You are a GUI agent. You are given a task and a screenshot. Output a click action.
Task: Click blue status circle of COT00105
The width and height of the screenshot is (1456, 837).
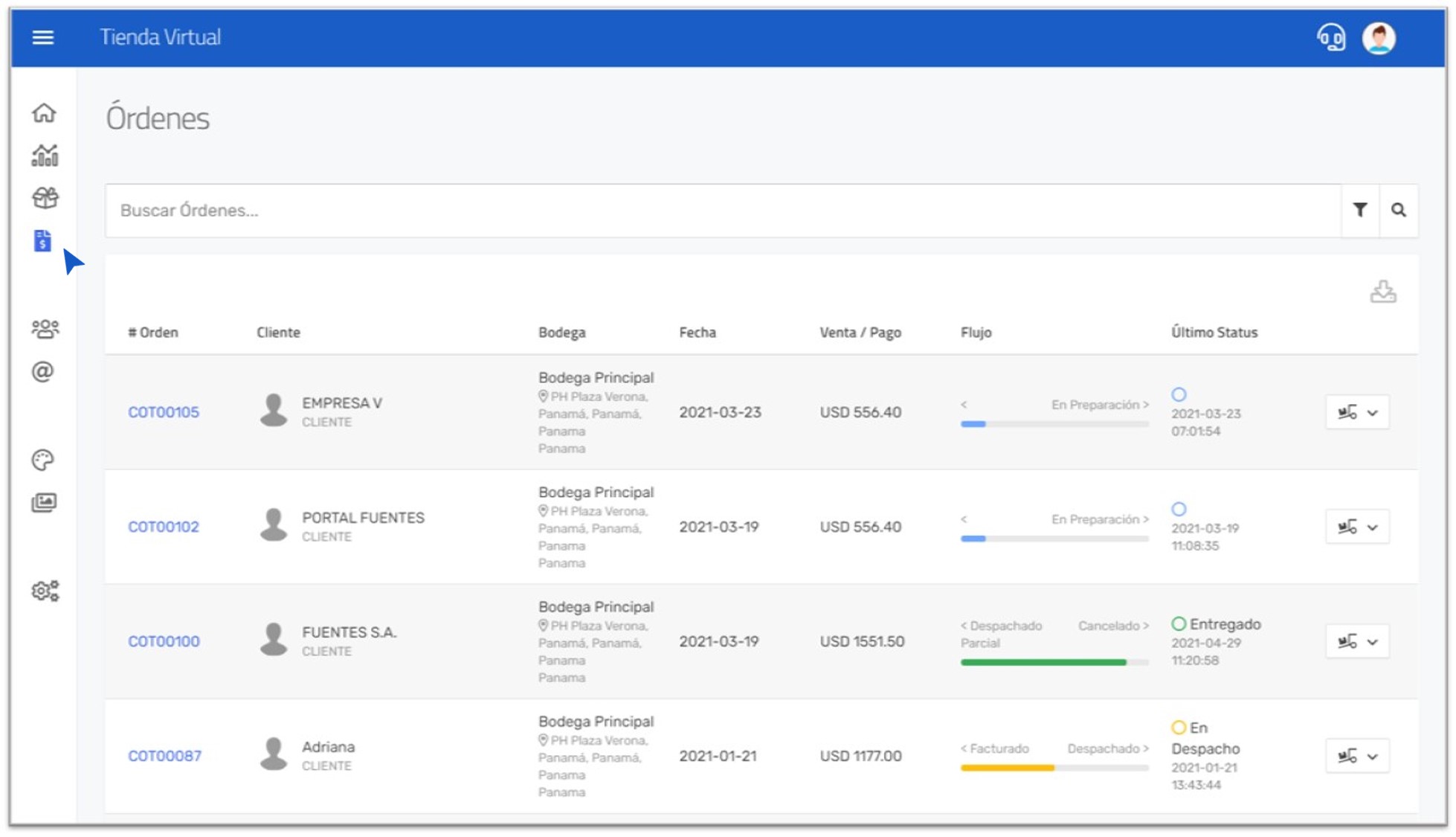[1179, 394]
